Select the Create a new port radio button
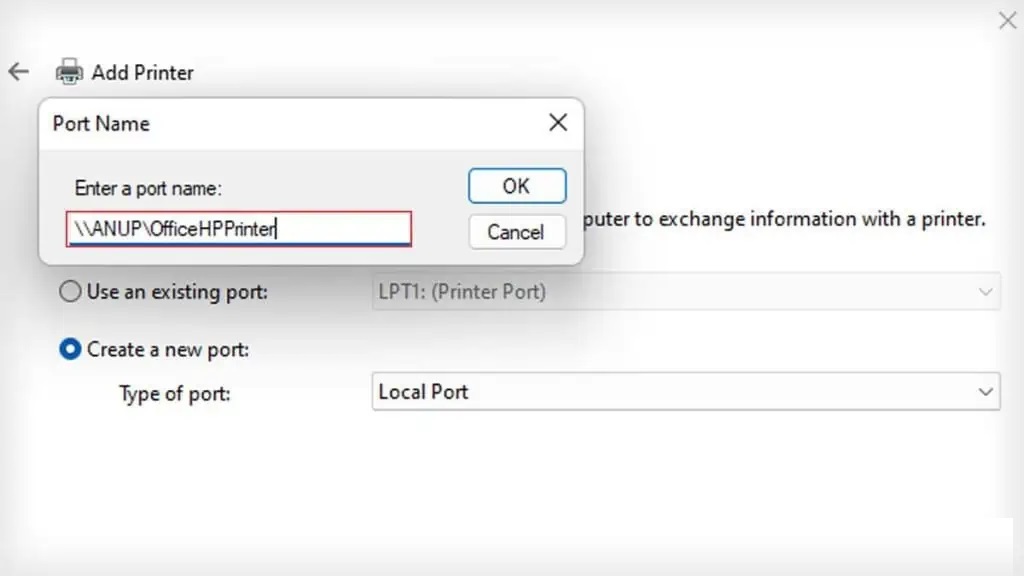 tap(70, 349)
